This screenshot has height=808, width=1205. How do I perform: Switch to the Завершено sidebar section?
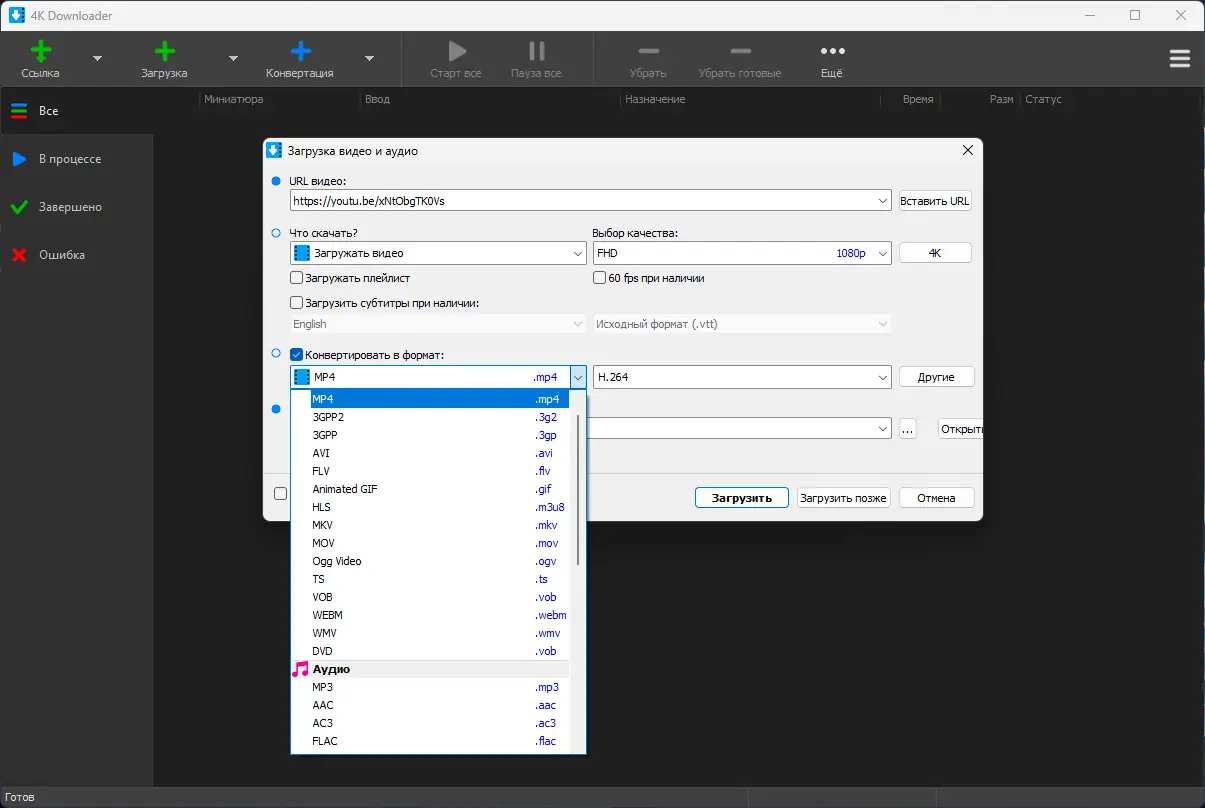pyautogui.click(x=70, y=207)
